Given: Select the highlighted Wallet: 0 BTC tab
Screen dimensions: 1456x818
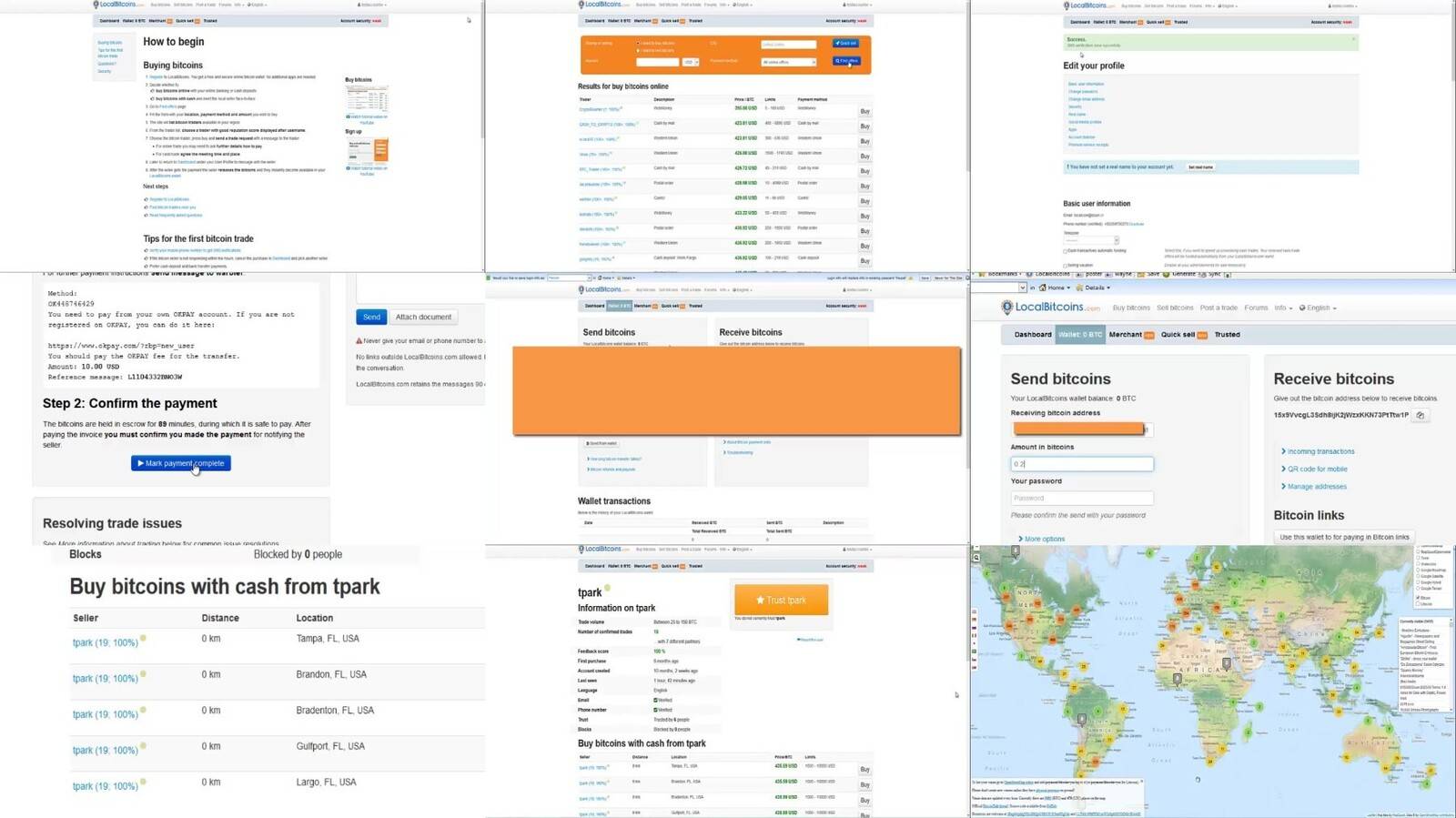Looking at the screenshot, I should (1080, 335).
